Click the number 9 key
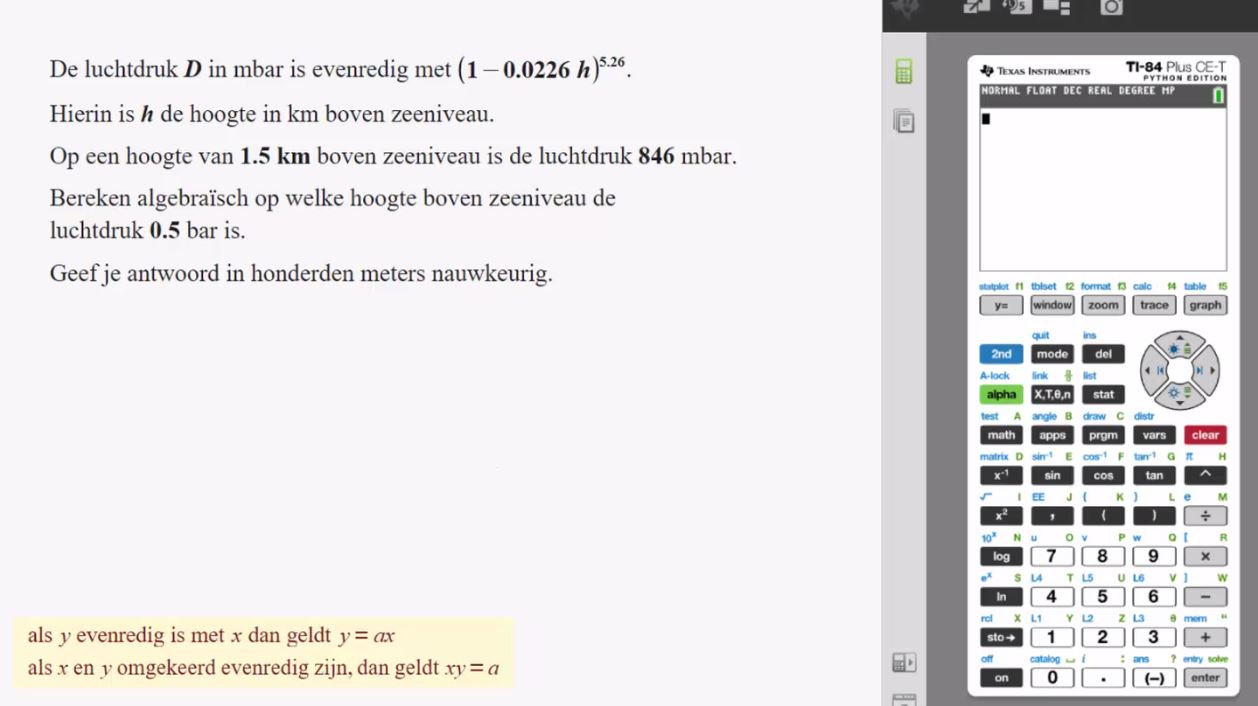The width and height of the screenshot is (1258, 706). pos(1154,556)
